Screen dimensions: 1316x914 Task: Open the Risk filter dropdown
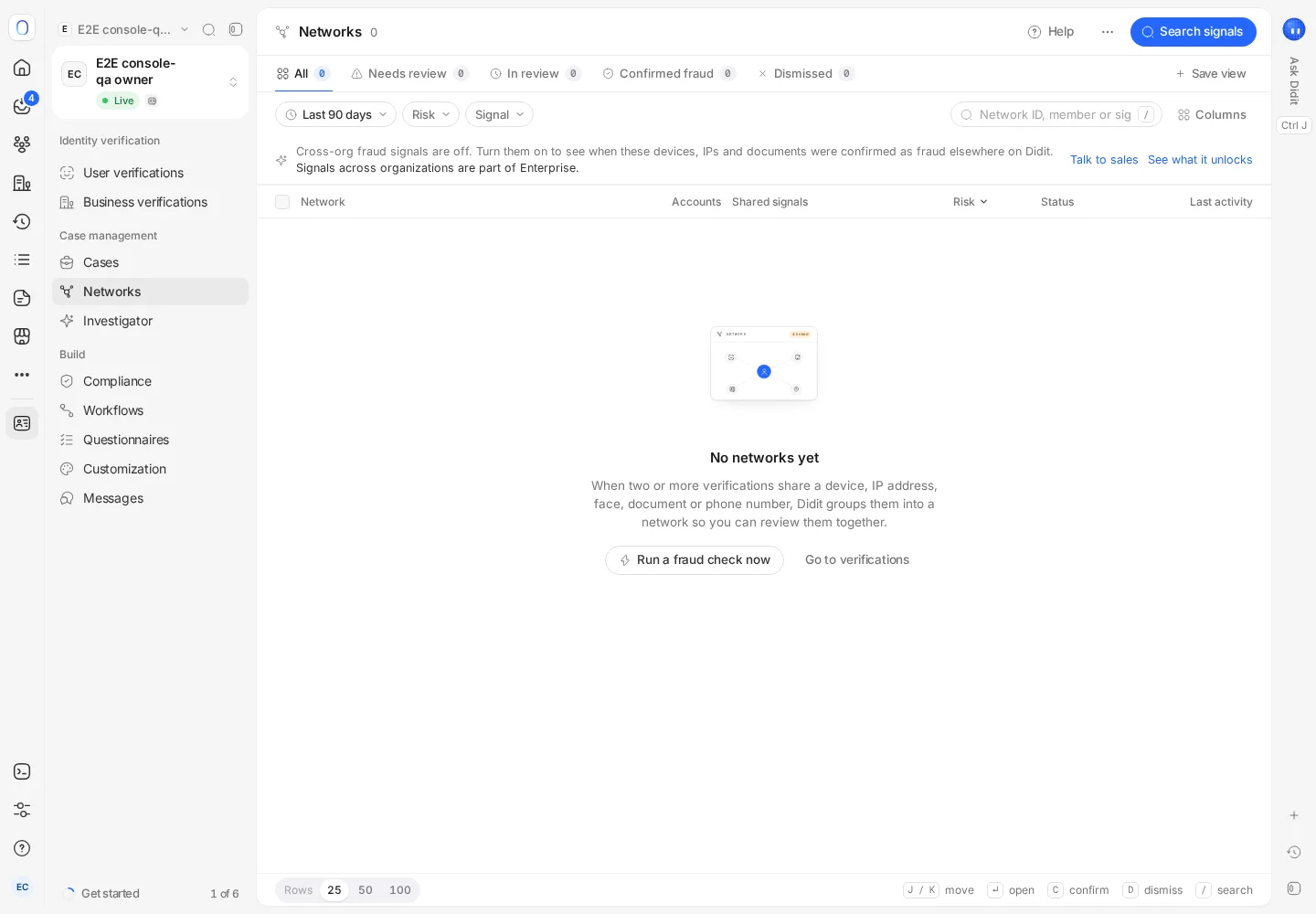tap(430, 114)
